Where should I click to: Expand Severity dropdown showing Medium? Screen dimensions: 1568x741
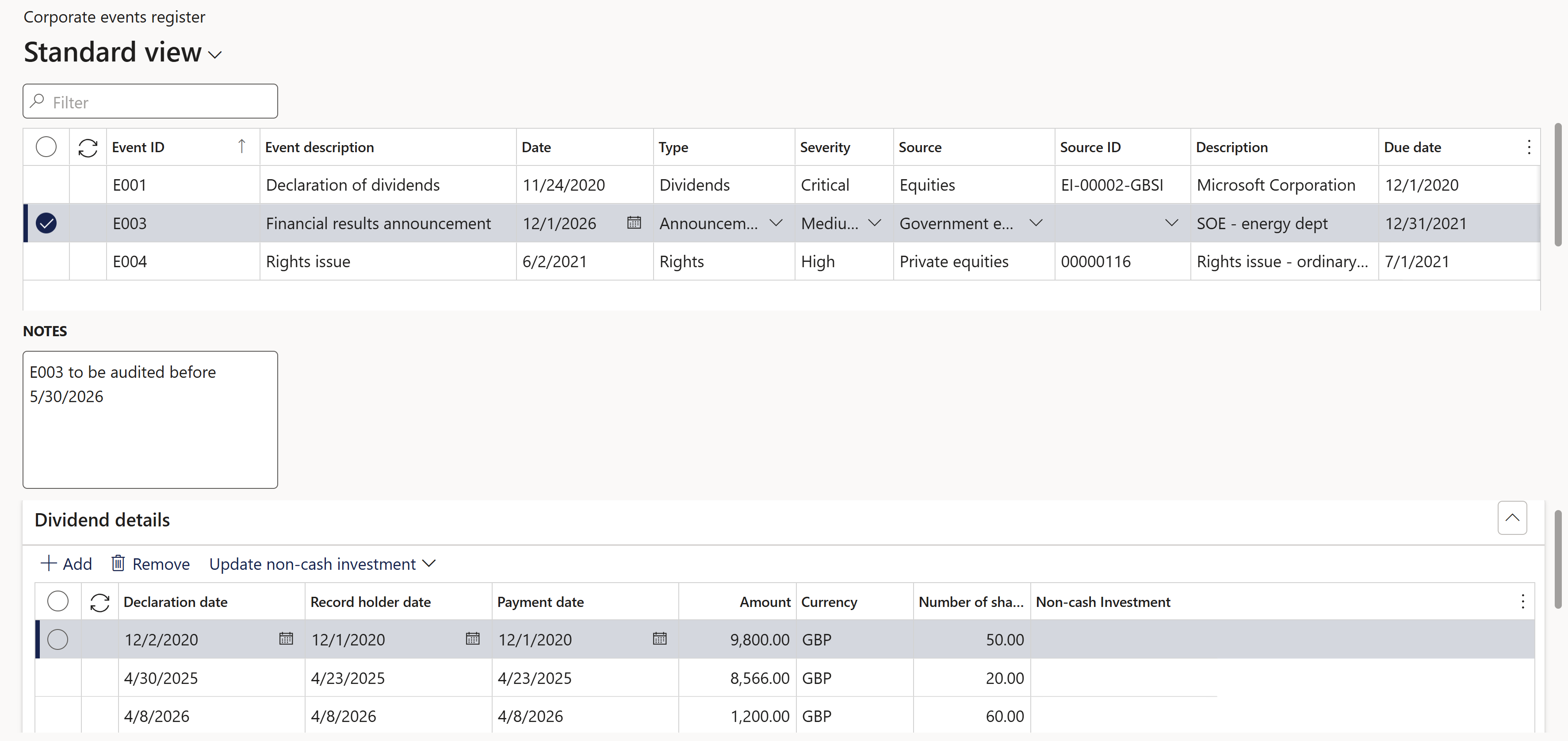coord(874,223)
